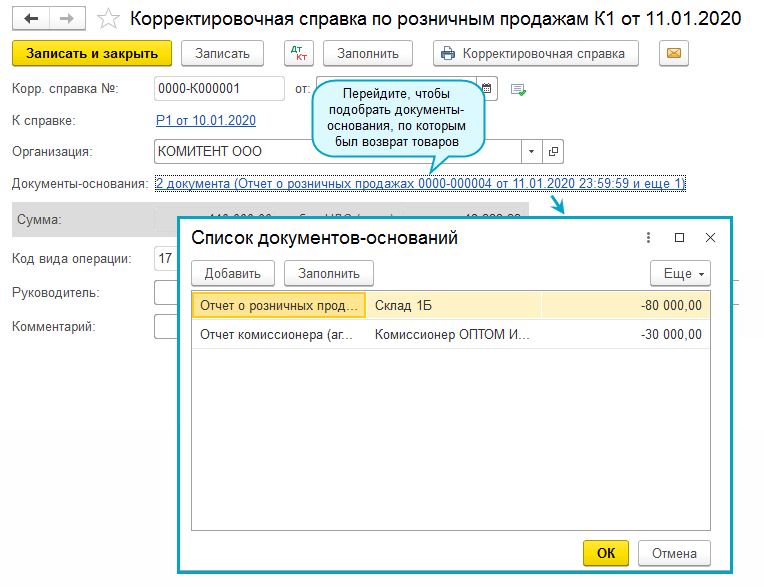Click the Записать button

coord(222,53)
